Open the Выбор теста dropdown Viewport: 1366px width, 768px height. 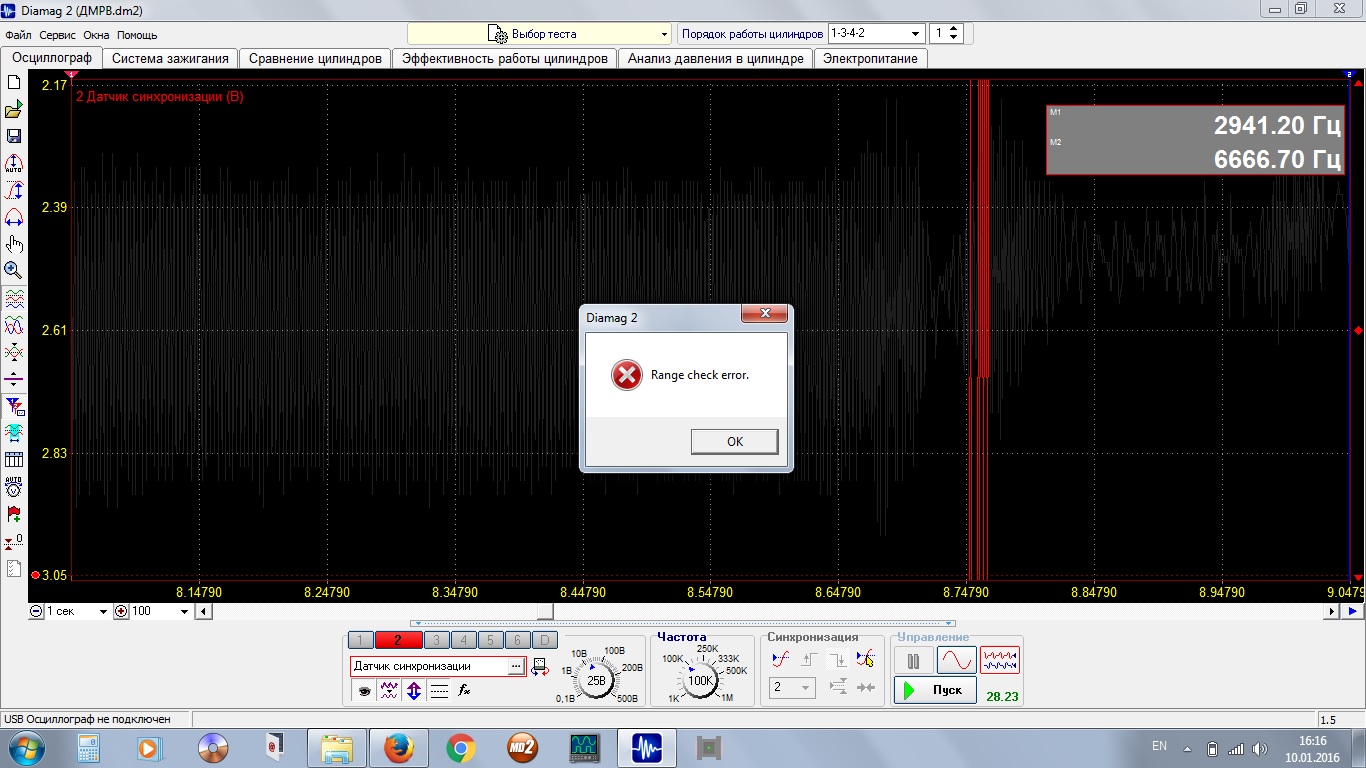tap(540, 34)
